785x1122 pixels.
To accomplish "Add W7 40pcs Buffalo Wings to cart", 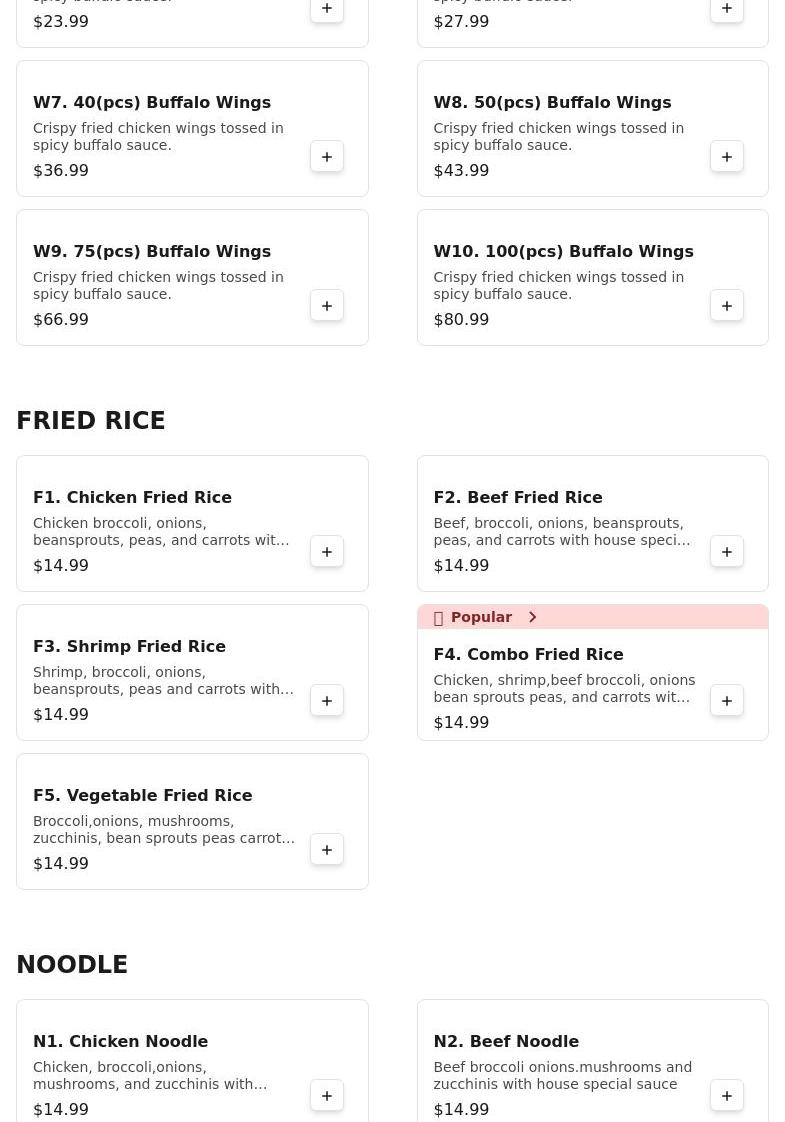I will coord(327,157).
